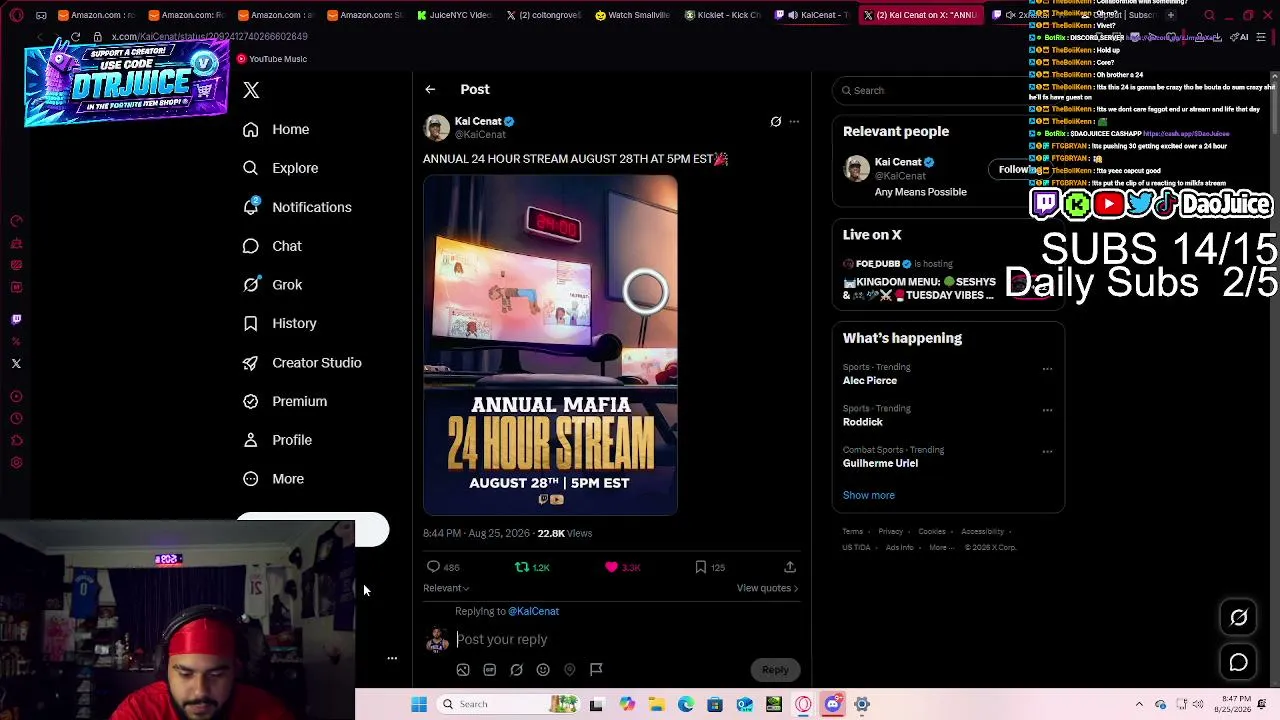Click the reply comment icon on the post

(x=433, y=567)
